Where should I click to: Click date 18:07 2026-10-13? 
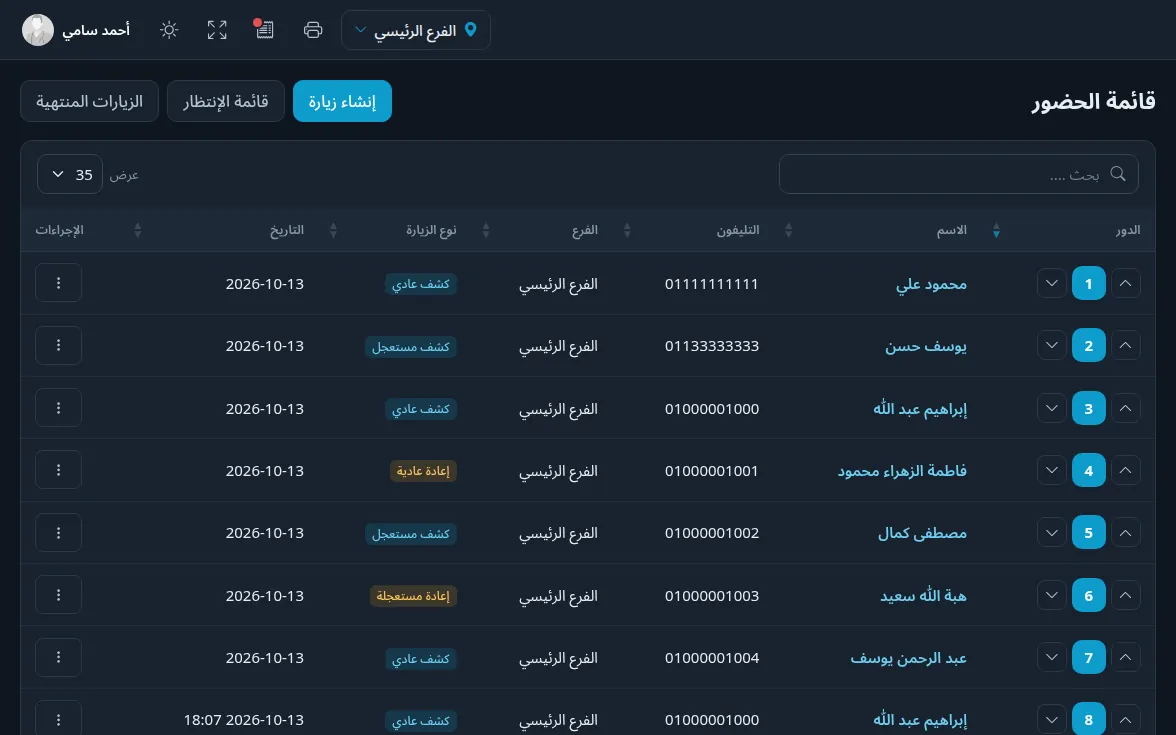(x=244, y=720)
